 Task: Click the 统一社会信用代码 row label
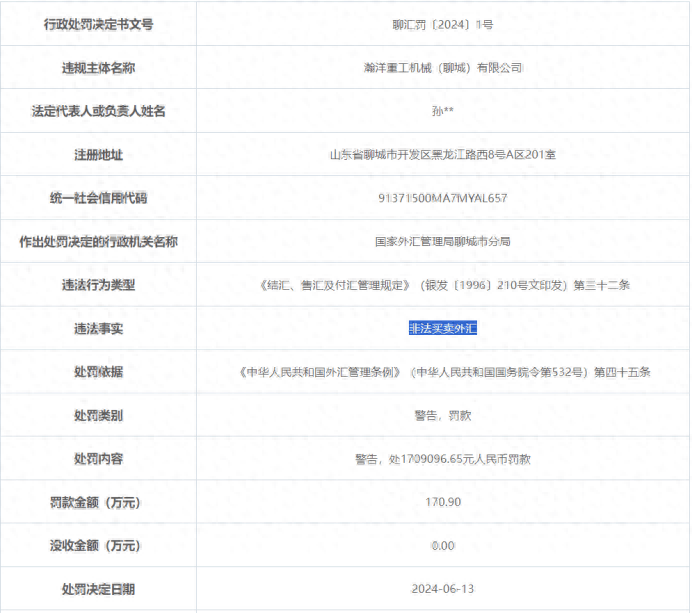tap(98, 198)
